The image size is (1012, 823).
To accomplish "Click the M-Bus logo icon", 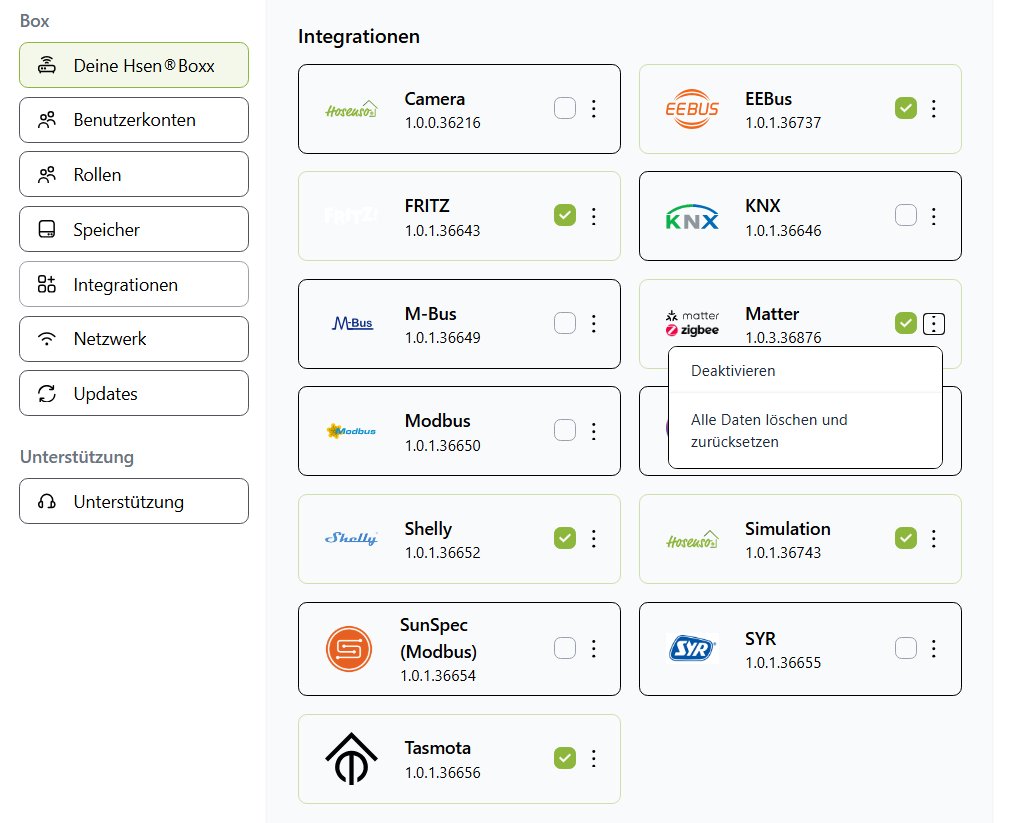I will (x=352, y=324).
